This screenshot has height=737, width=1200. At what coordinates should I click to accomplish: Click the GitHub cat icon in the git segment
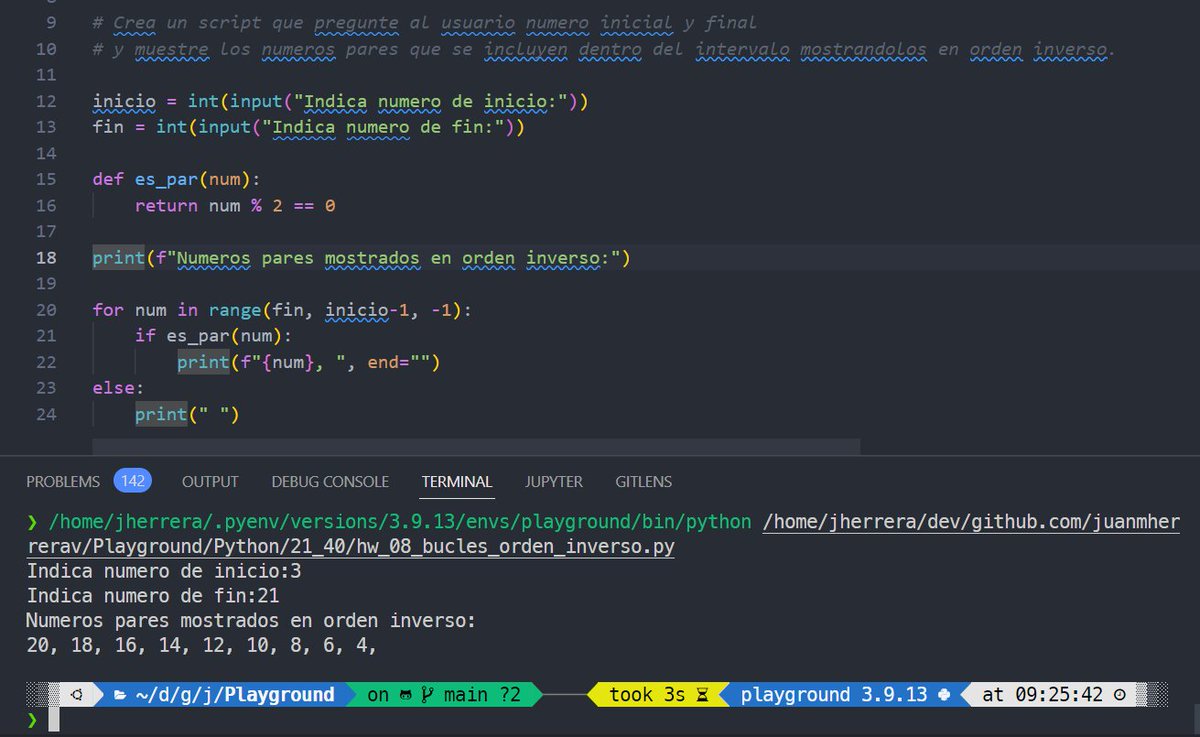pos(407,695)
